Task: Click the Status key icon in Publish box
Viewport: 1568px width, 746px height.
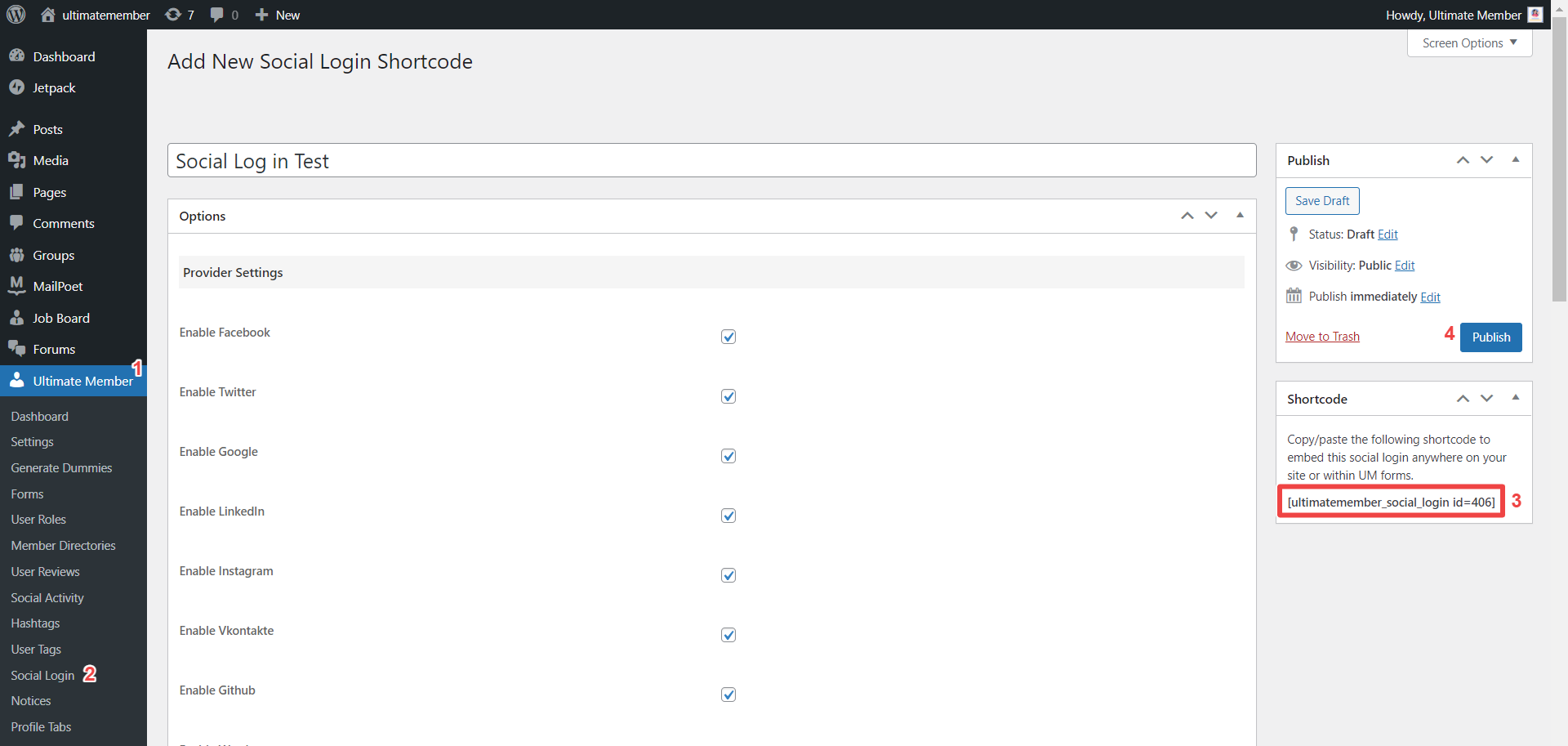Action: click(1294, 235)
